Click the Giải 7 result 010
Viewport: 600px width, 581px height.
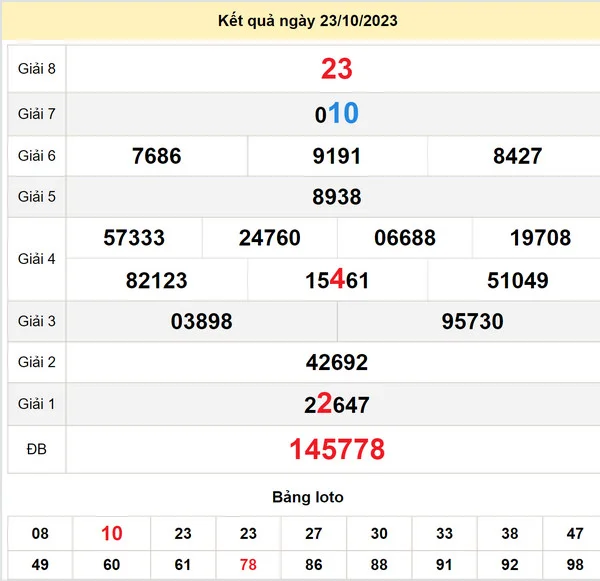coord(336,114)
